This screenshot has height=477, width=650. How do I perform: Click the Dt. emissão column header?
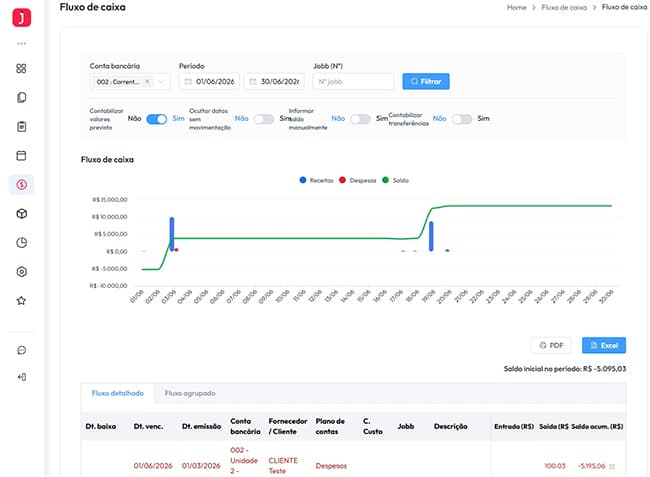pos(201,426)
